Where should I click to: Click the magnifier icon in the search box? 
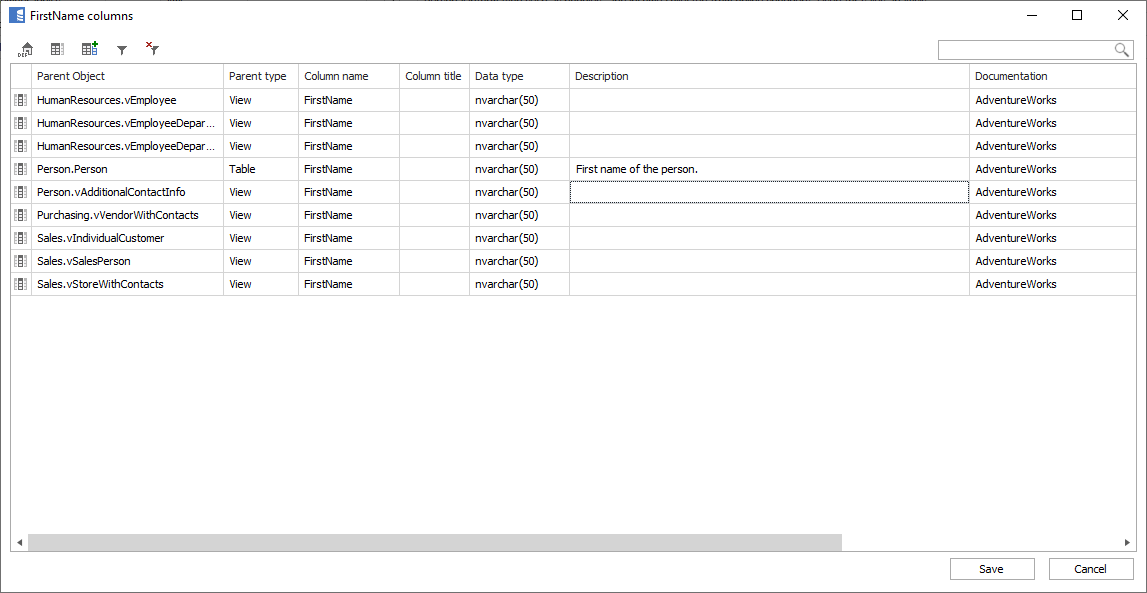[1122, 50]
